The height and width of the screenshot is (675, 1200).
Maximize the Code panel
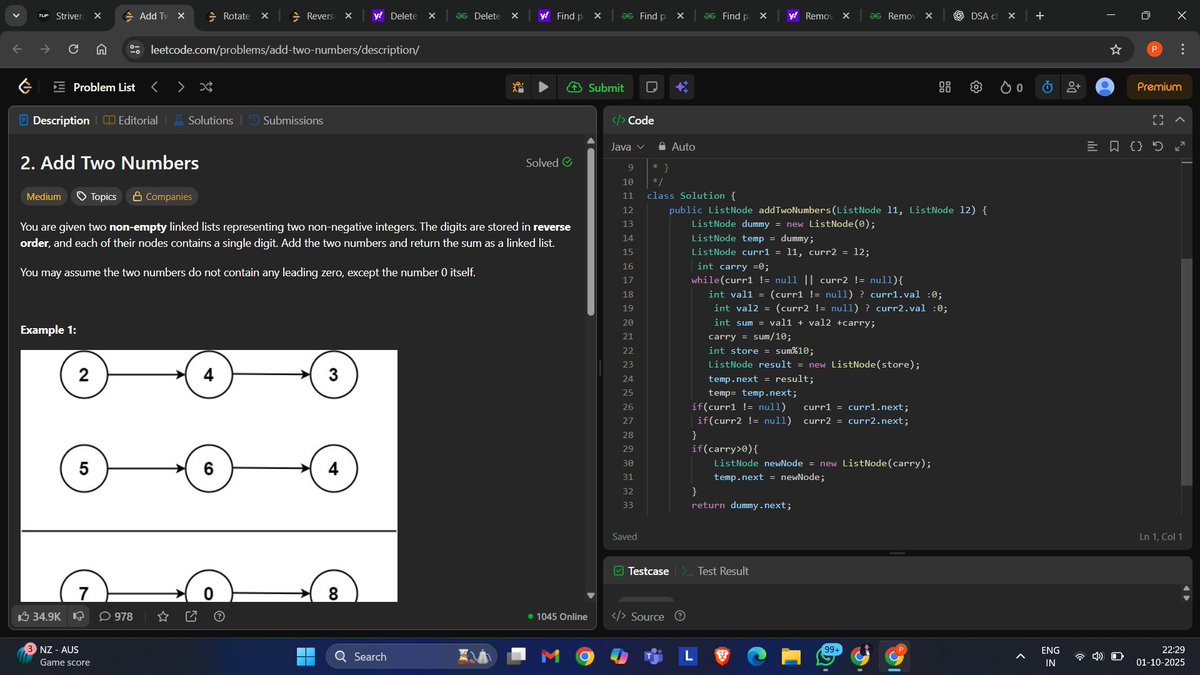(x=1158, y=120)
